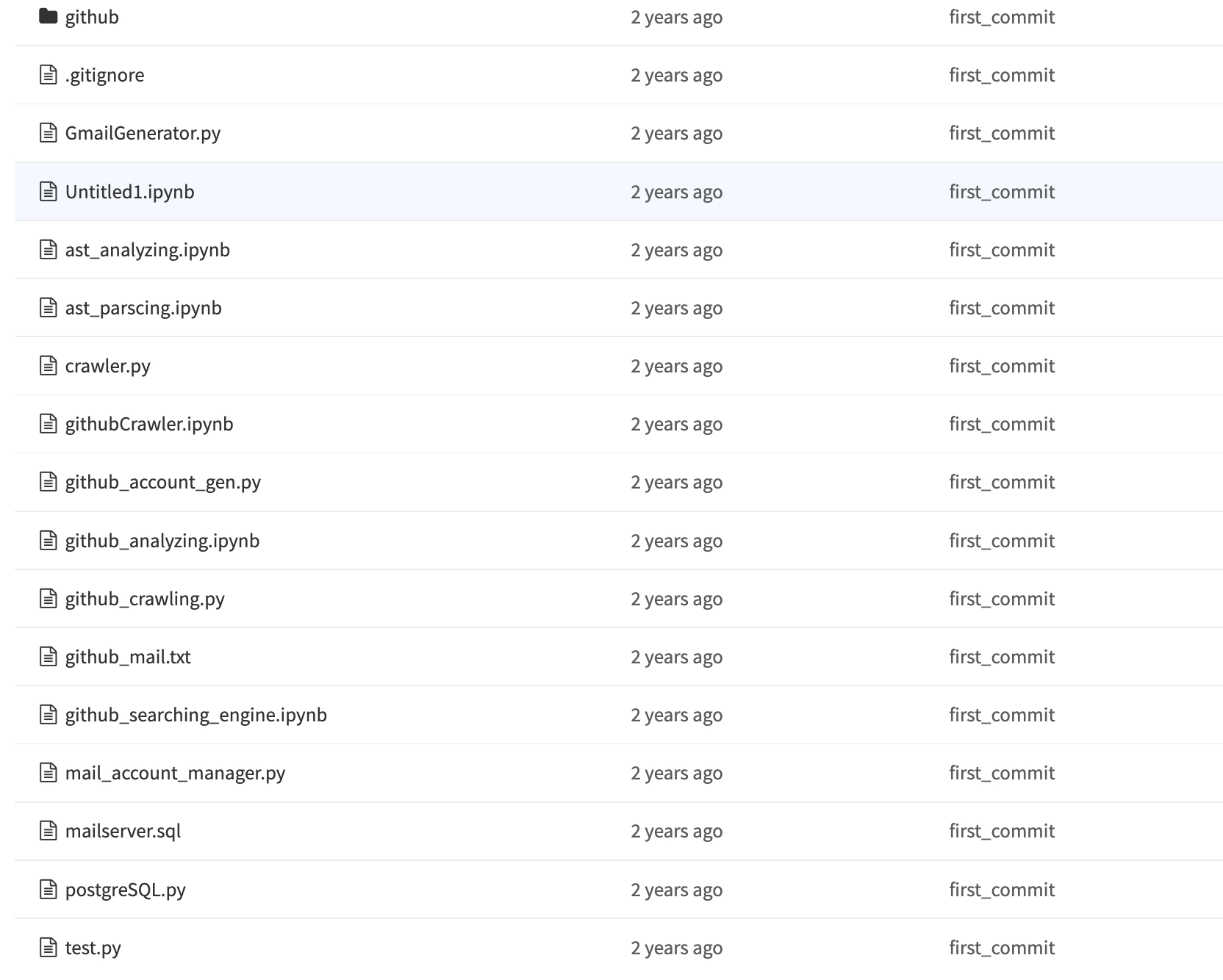Screen dimensions: 1223x980
Task: Click the file icon beside github_account_gen.py
Action: click(x=48, y=482)
